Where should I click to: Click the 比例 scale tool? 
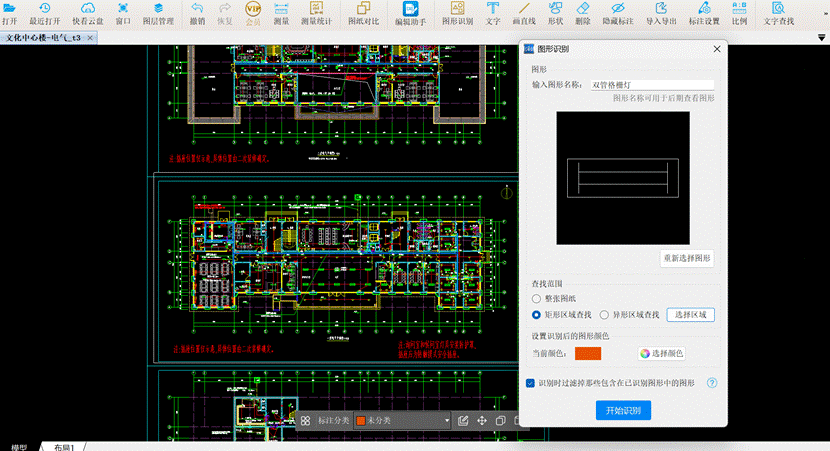(x=739, y=13)
